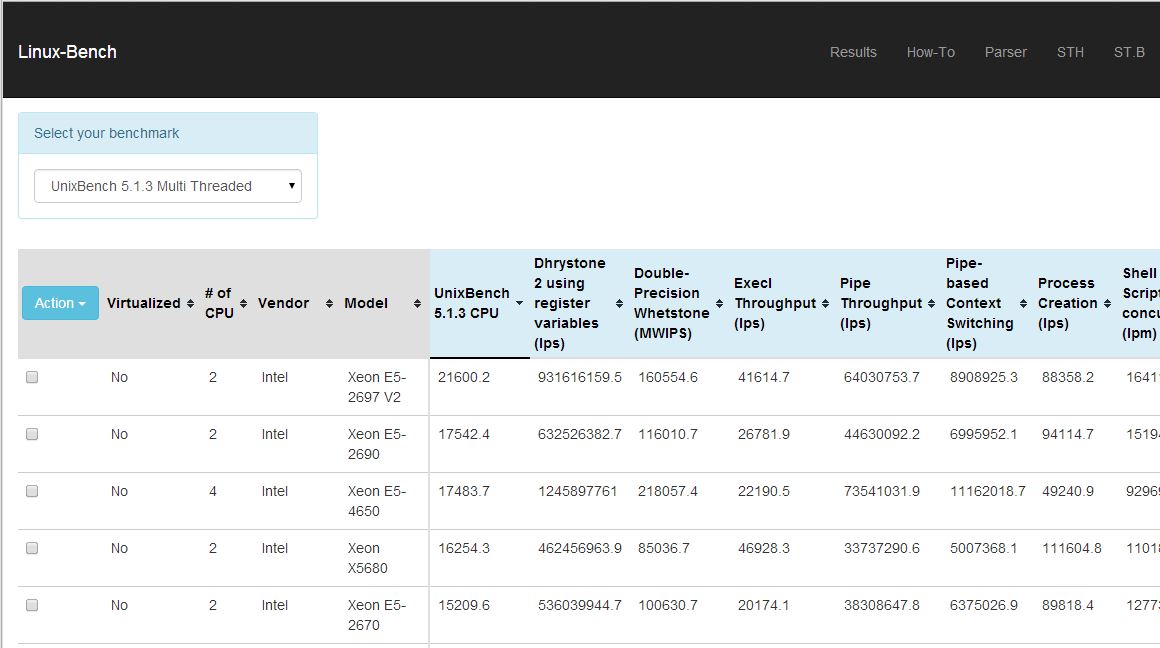1160x648 pixels.
Task: Sort table by Vendor column arrows
Action: [x=329, y=304]
